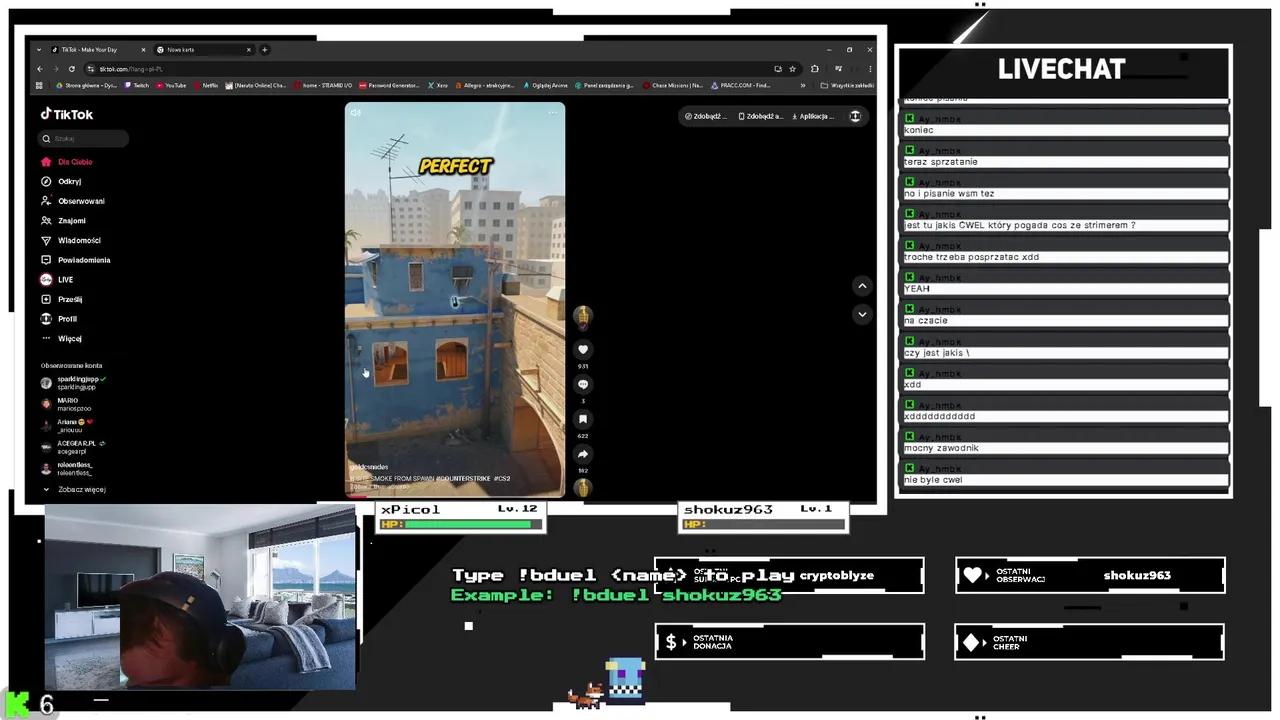This screenshot has width=1280, height=720.
Task: Click the TikTok logo
Action: [67, 114]
